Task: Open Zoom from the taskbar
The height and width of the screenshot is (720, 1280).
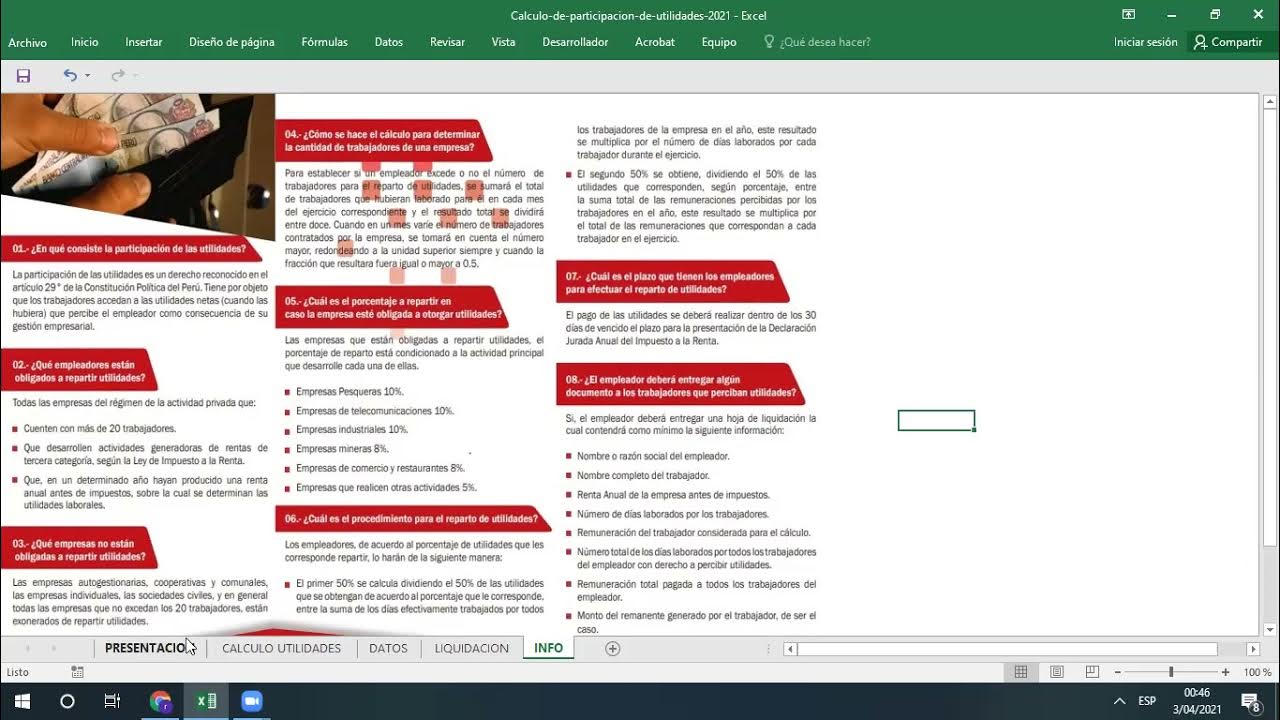Action: (x=251, y=701)
